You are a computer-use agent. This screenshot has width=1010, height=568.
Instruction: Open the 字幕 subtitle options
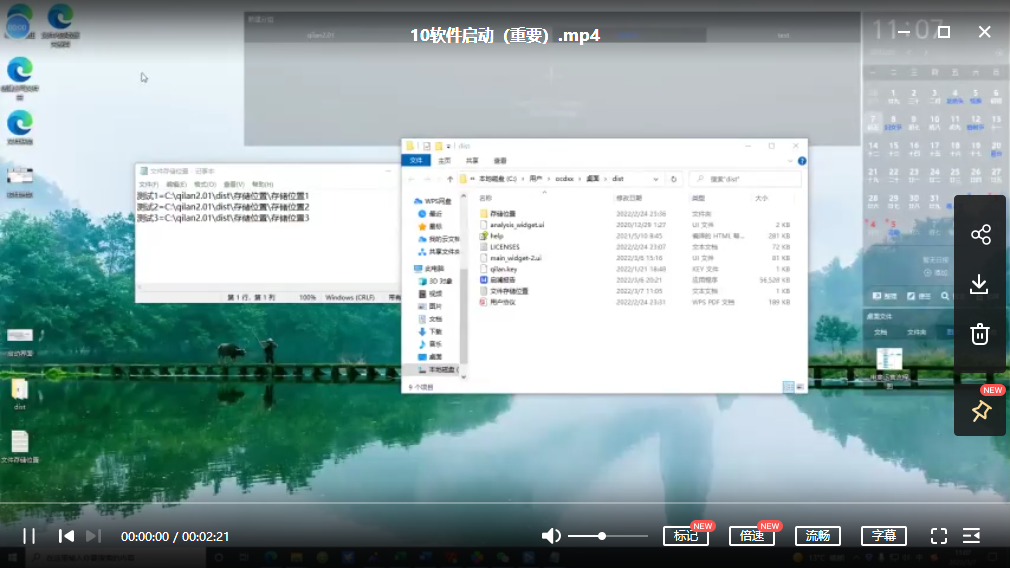884,536
